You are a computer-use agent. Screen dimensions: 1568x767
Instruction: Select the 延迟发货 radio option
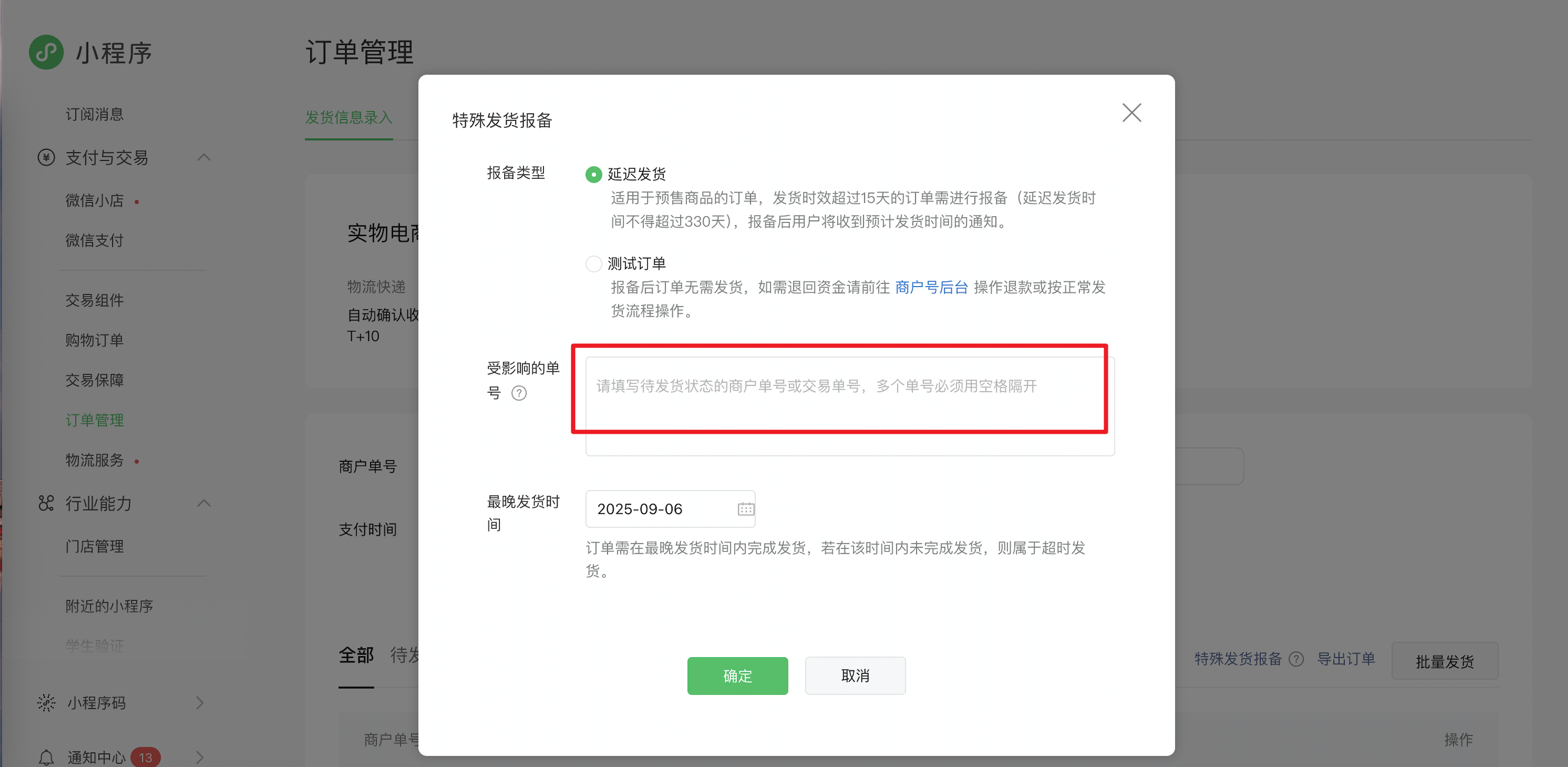[593, 175]
